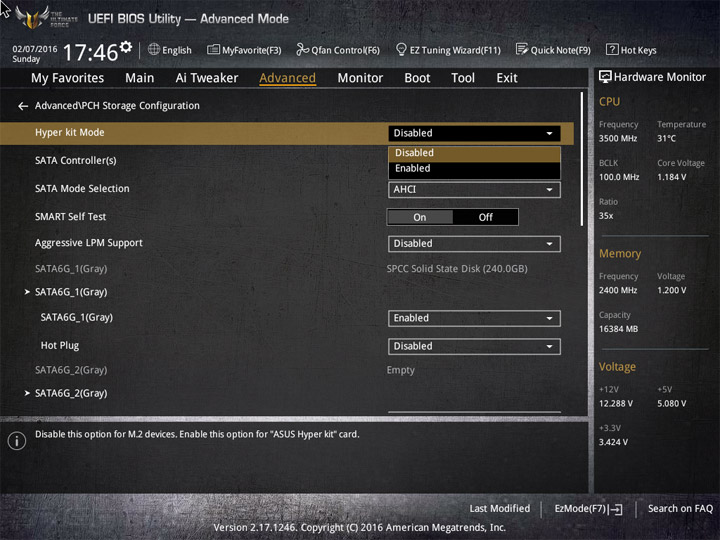Click the globe language icon

154,49
